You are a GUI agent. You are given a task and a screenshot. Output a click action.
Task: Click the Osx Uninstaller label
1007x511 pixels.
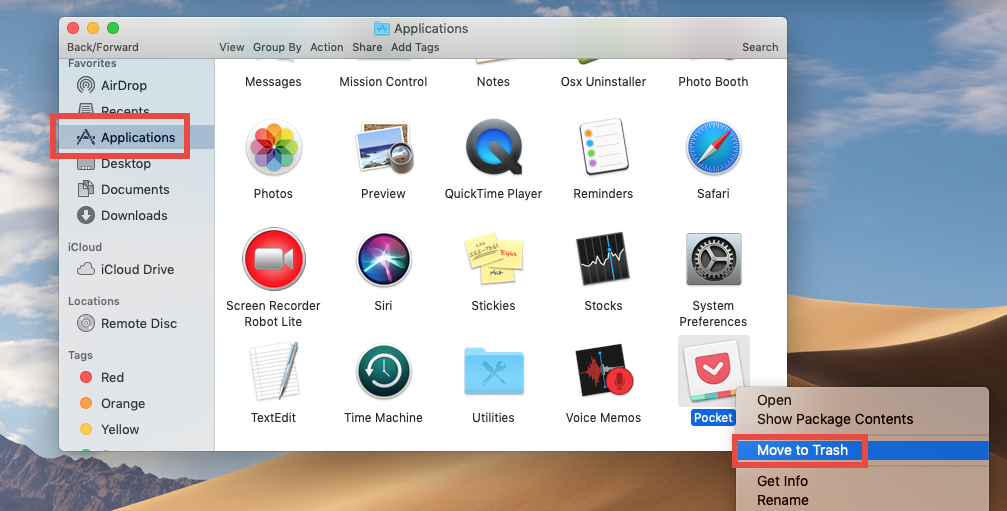603,82
